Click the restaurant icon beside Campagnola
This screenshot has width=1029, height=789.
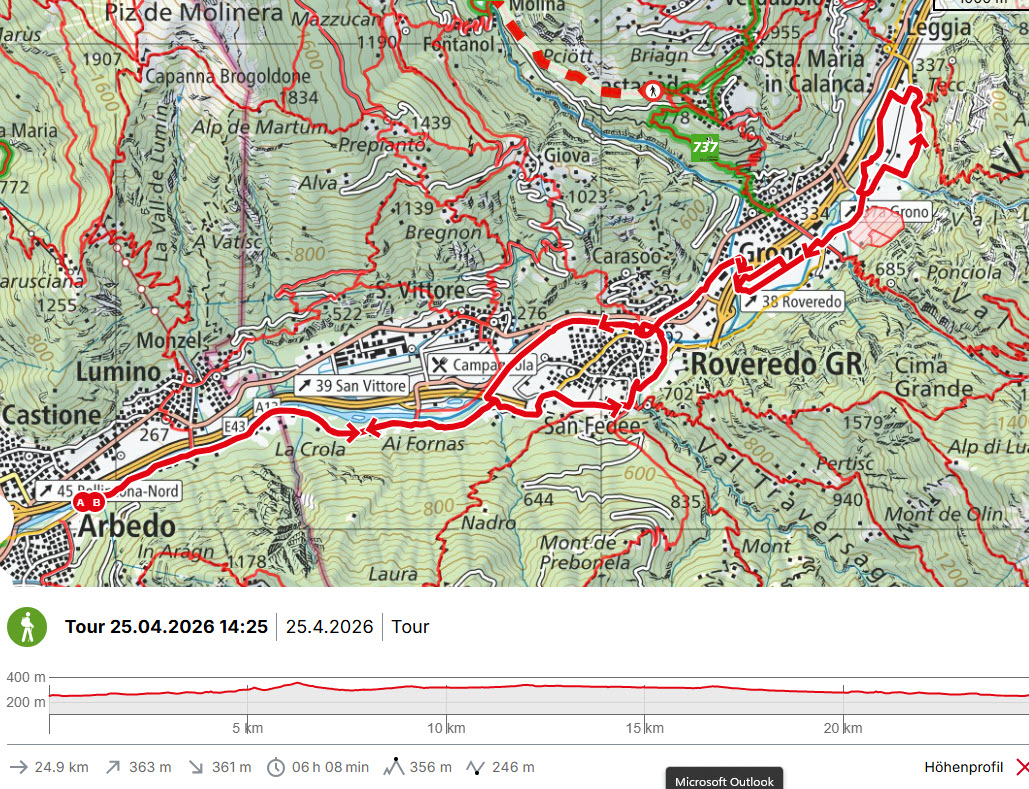click(439, 365)
